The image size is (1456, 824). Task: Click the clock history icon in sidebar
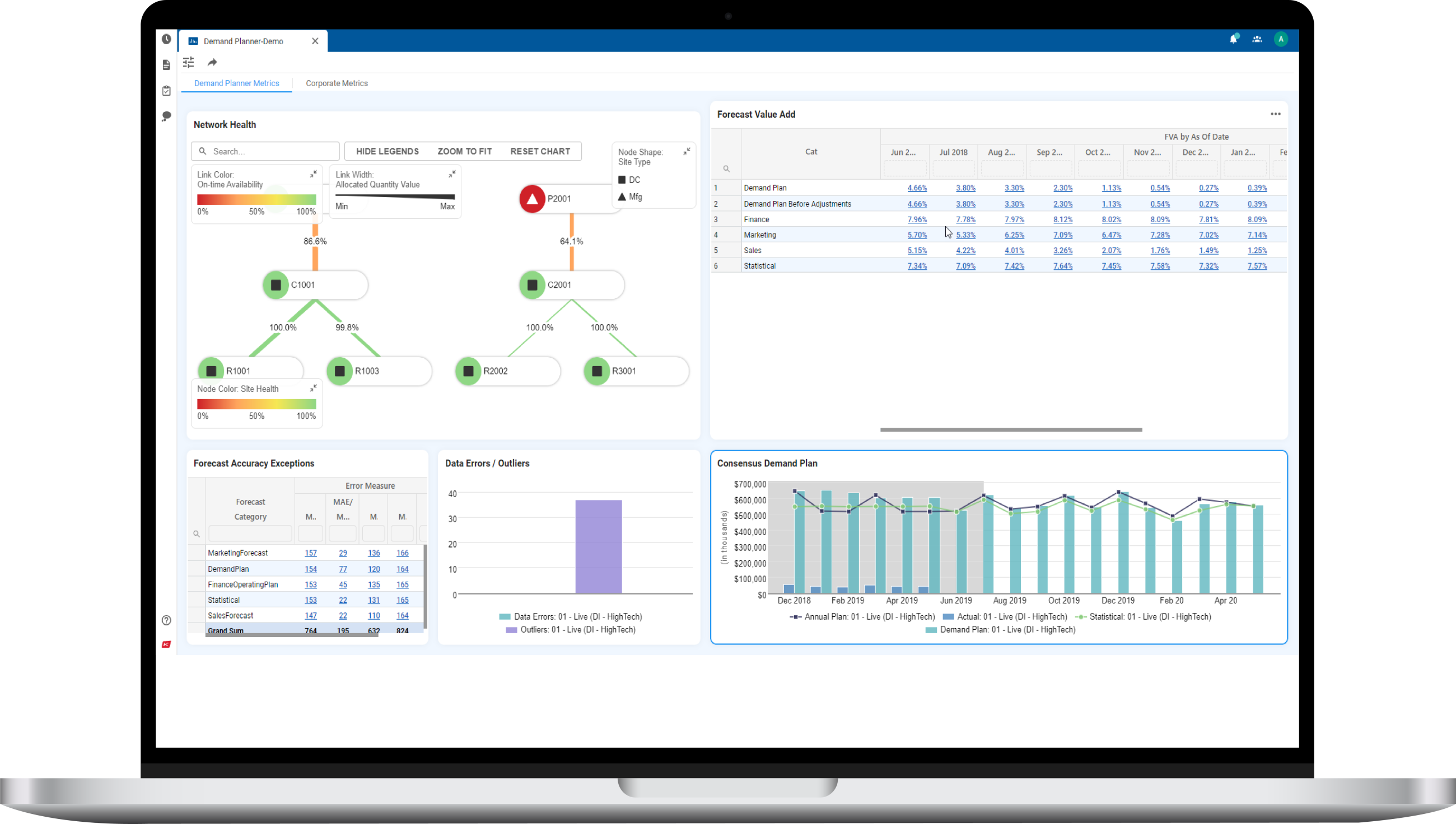pyautogui.click(x=166, y=39)
